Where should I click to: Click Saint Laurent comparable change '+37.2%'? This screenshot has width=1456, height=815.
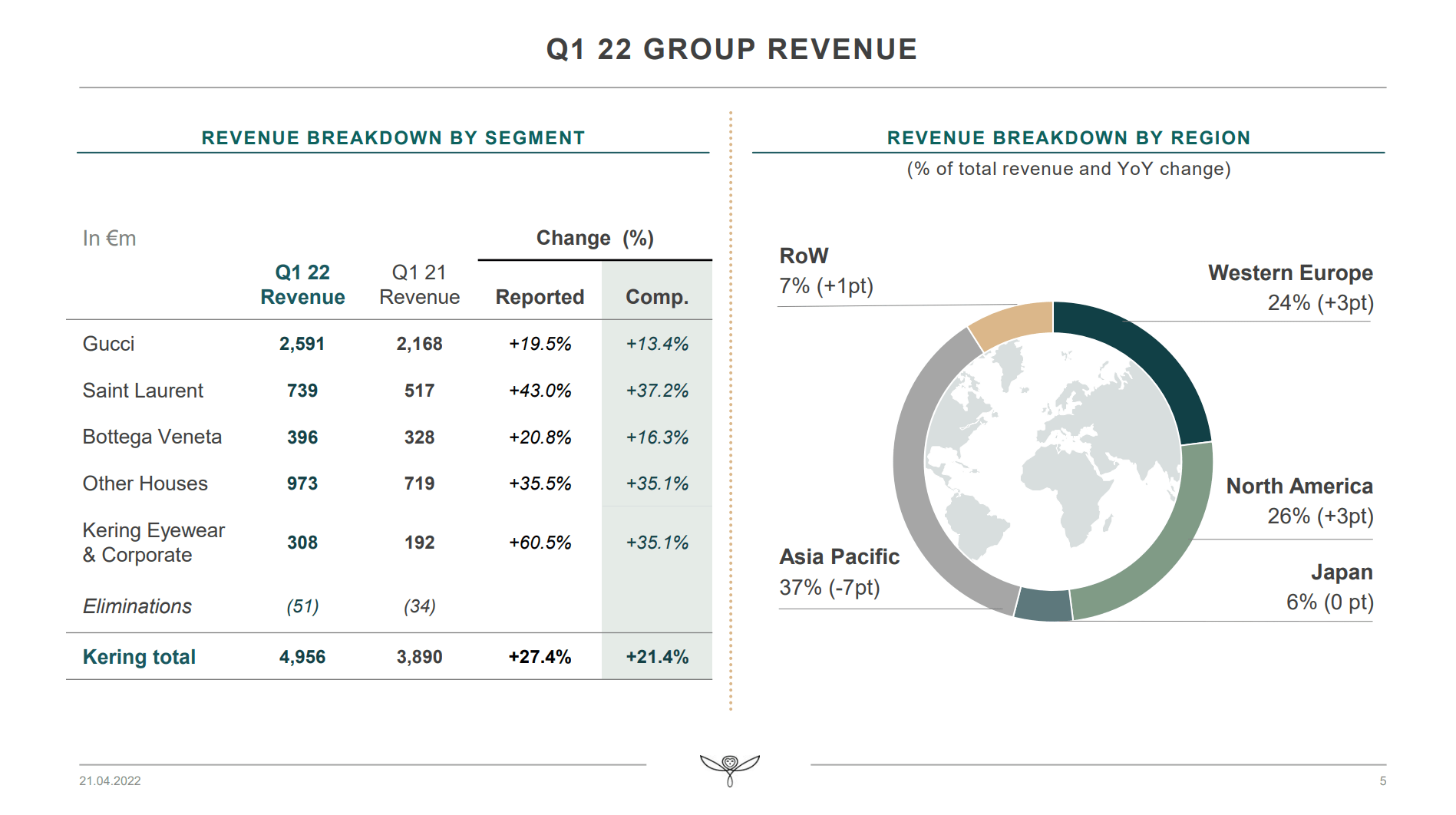coord(657,391)
